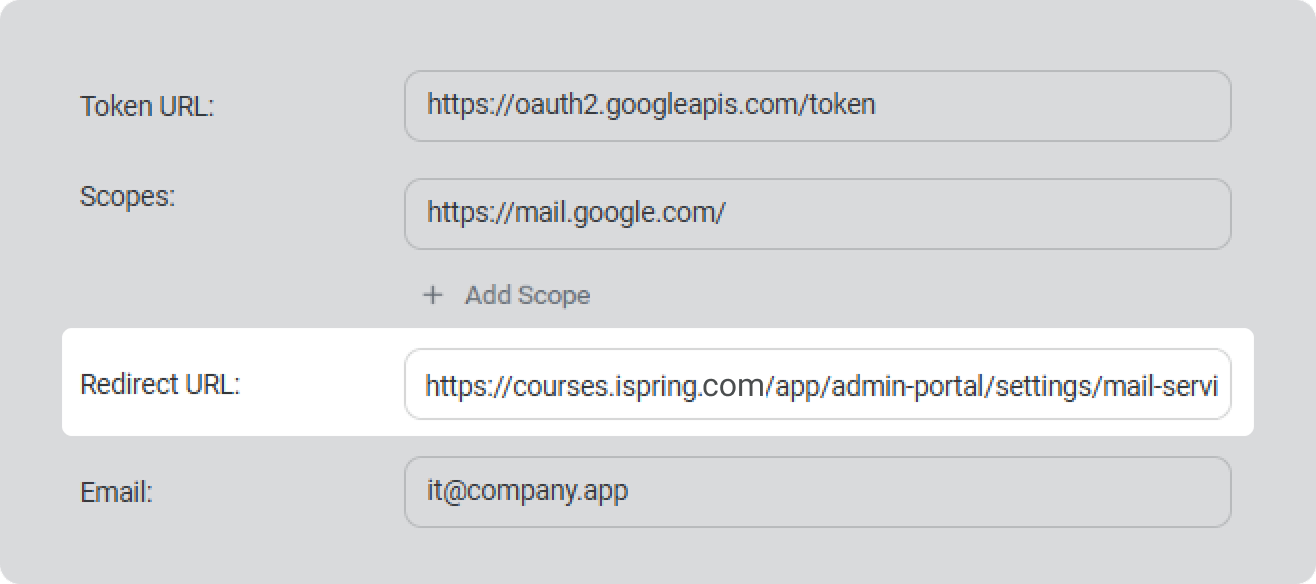Click into the Scopes input field
1316x584 pixels.
[816, 213]
